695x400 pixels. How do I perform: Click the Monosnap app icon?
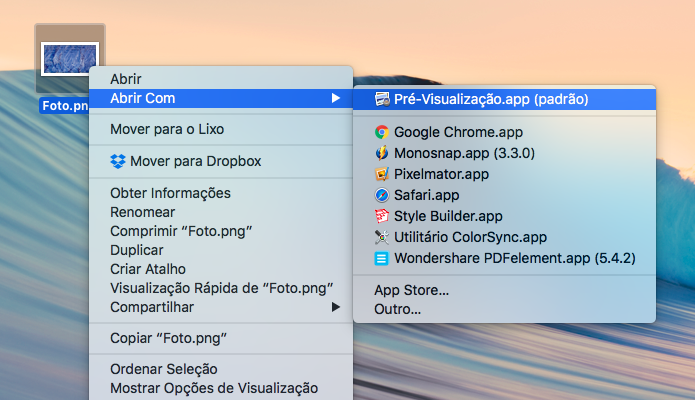point(382,153)
